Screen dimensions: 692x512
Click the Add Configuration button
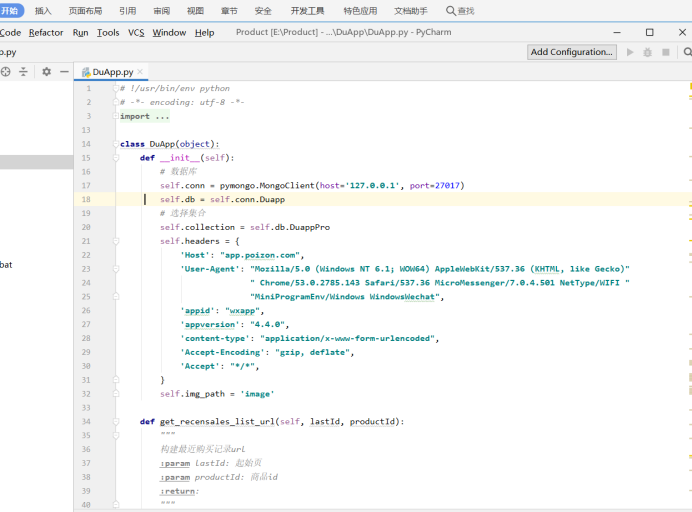tap(571, 52)
